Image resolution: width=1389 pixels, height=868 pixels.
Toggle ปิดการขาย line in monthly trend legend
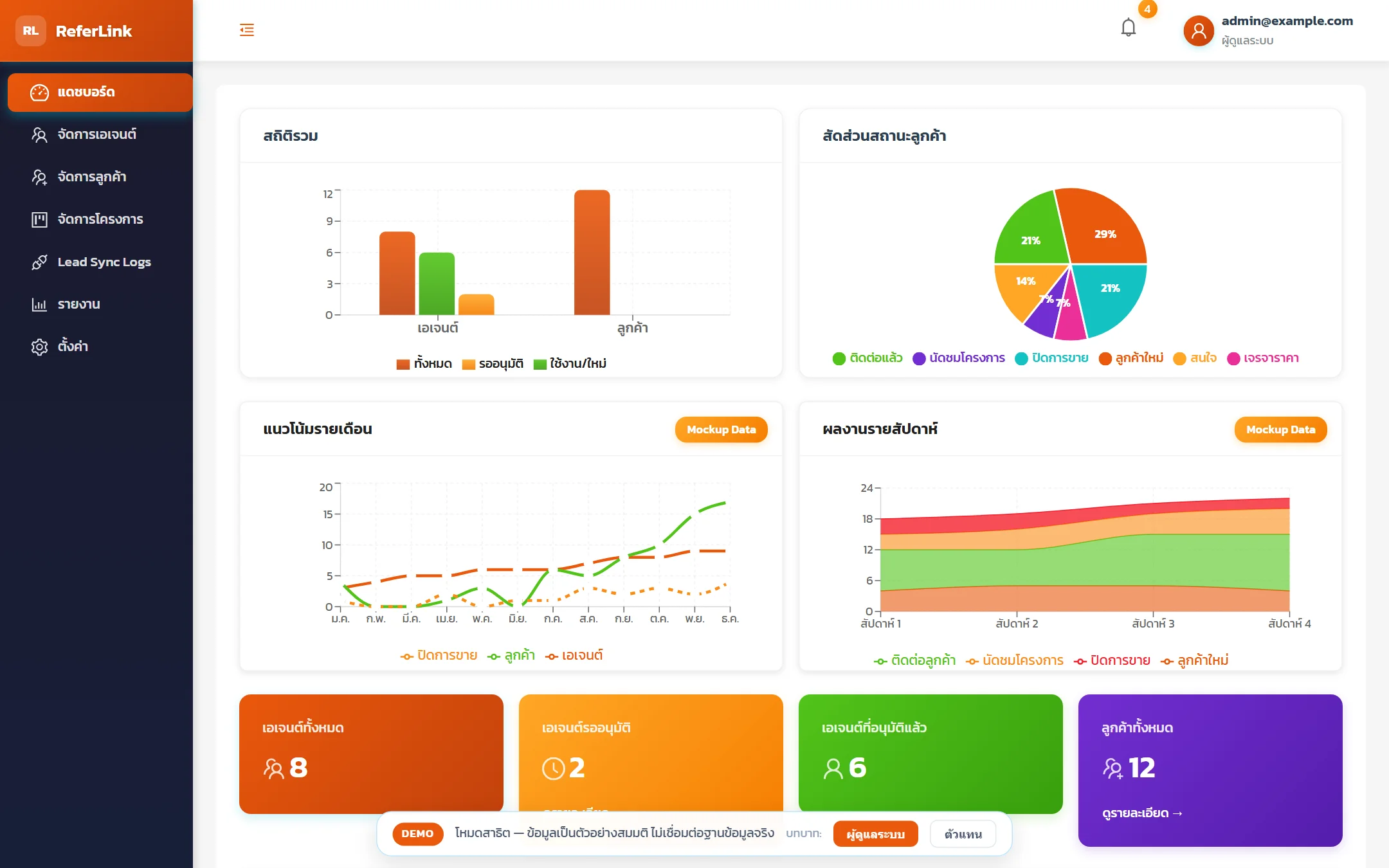click(x=439, y=655)
